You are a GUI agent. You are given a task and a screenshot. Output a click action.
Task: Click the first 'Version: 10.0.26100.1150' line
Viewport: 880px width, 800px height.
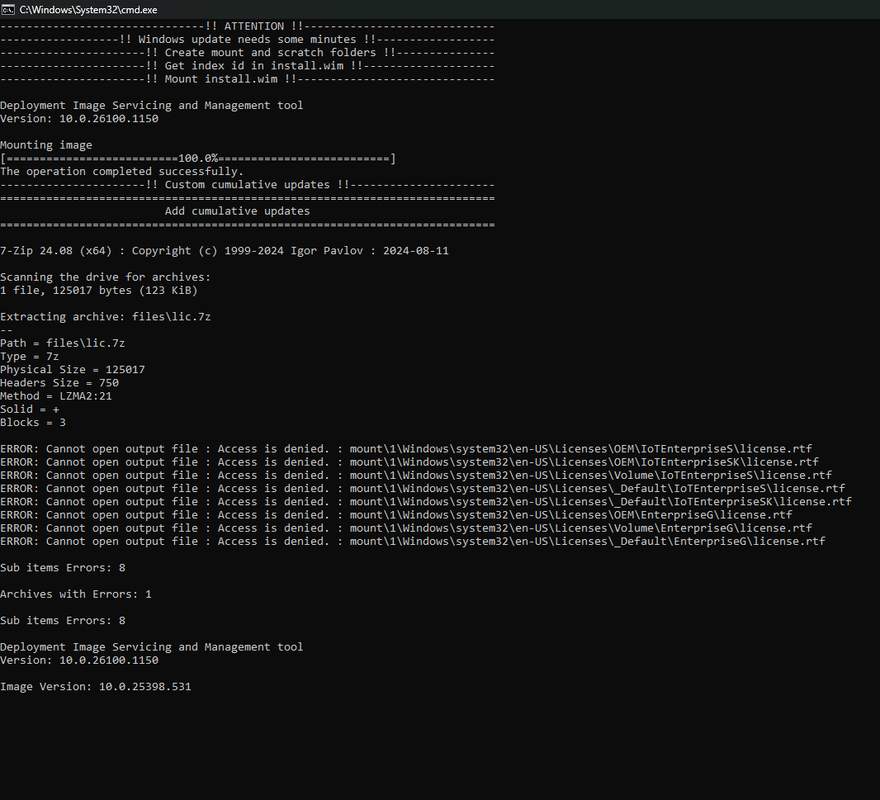tap(79, 119)
